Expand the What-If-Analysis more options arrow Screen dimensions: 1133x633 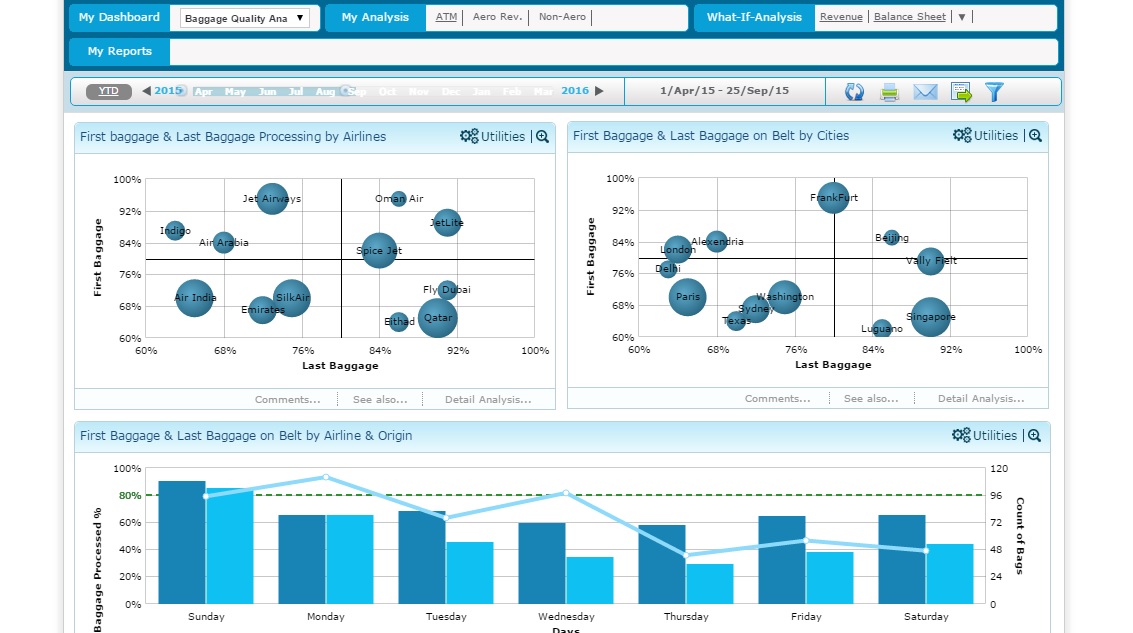coord(962,17)
